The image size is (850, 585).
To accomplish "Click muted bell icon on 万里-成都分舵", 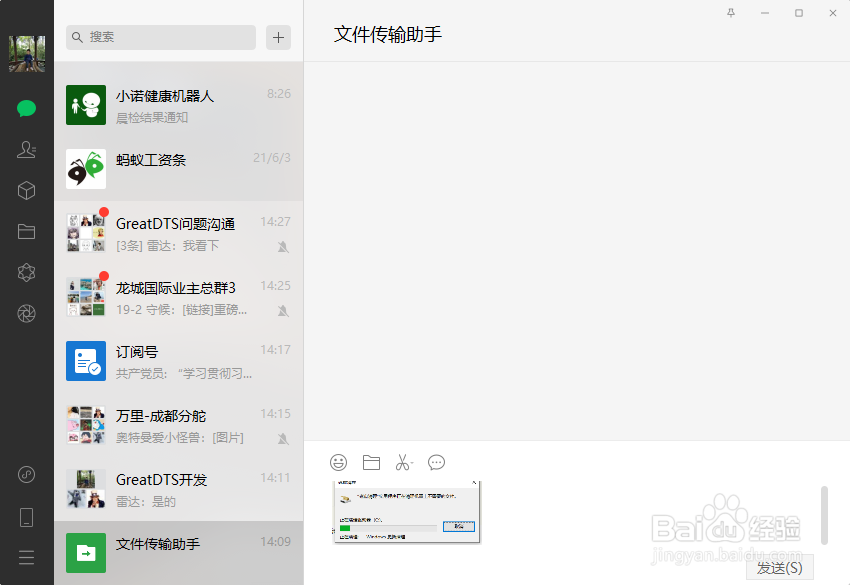I will point(283,439).
